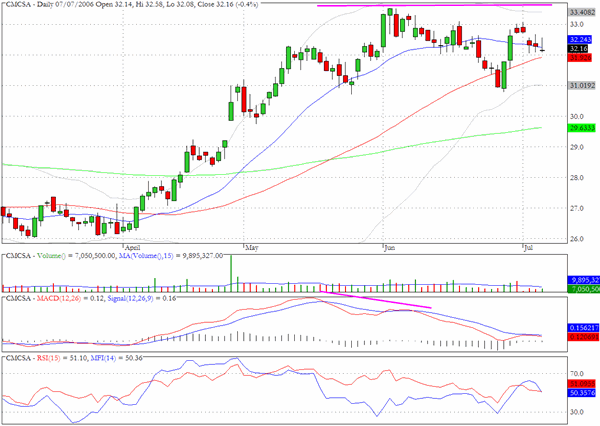Click the Jul date axis label
The image size is (600, 426).
[x=528, y=248]
